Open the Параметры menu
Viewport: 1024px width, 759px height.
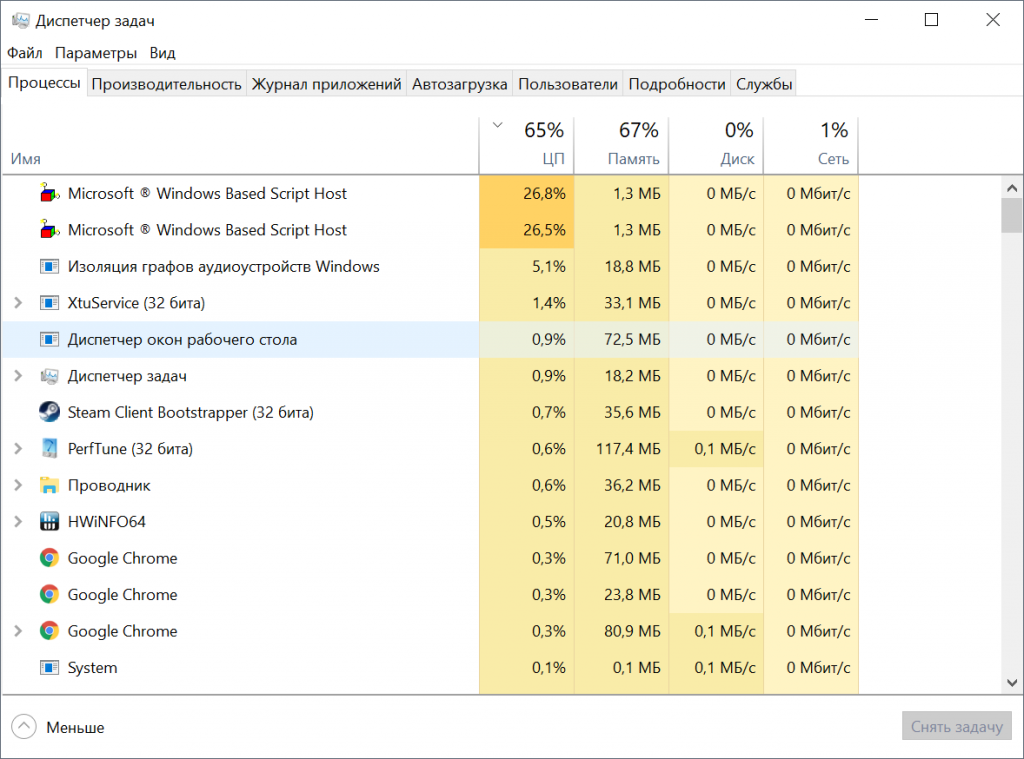coord(96,53)
